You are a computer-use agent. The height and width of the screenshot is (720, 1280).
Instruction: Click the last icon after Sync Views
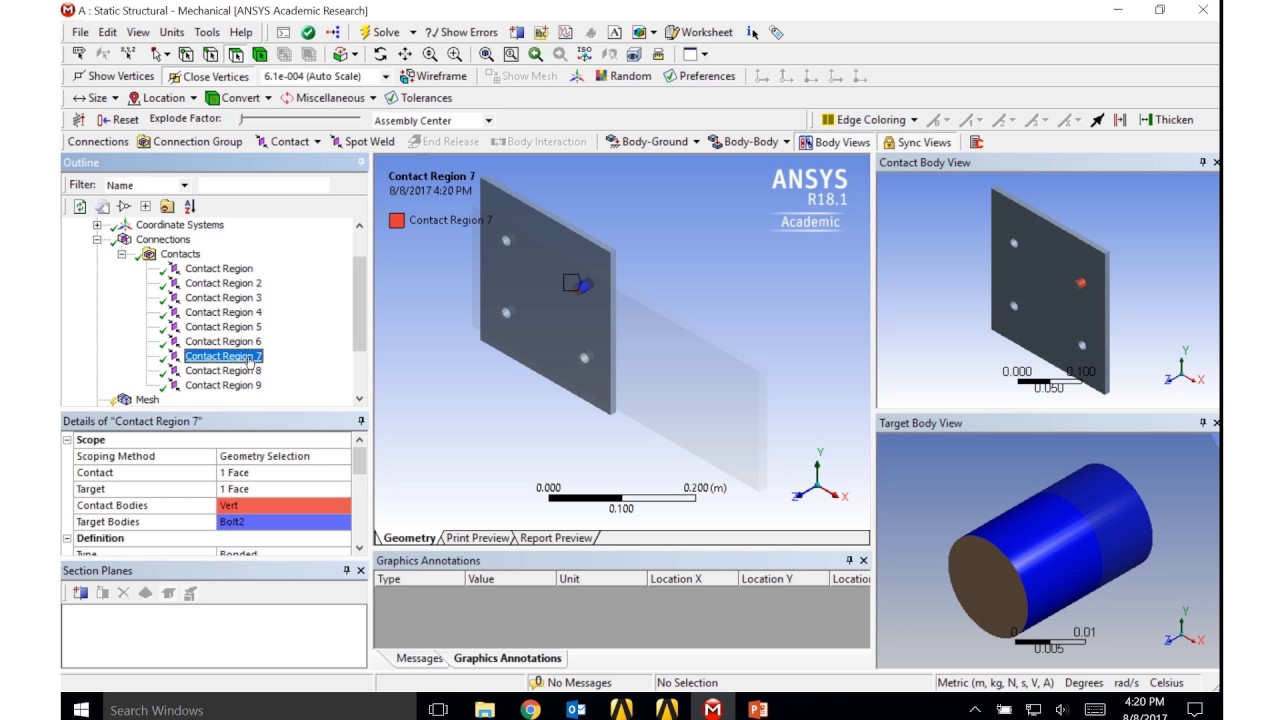click(976, 142)
